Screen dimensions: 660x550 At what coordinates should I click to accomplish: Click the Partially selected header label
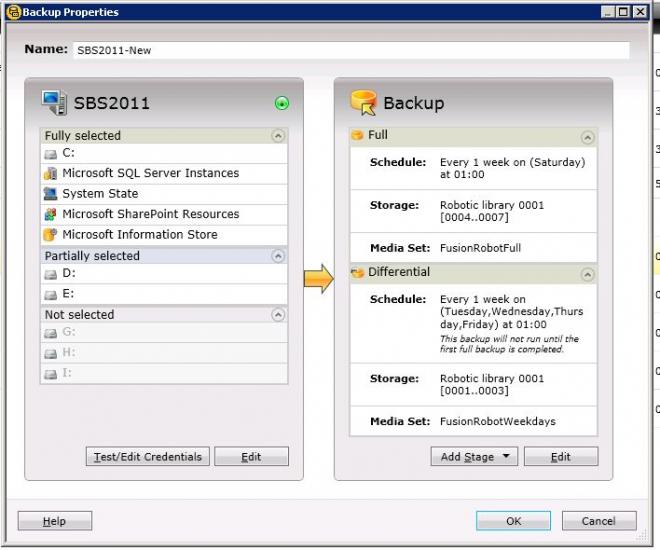(92, 256)
